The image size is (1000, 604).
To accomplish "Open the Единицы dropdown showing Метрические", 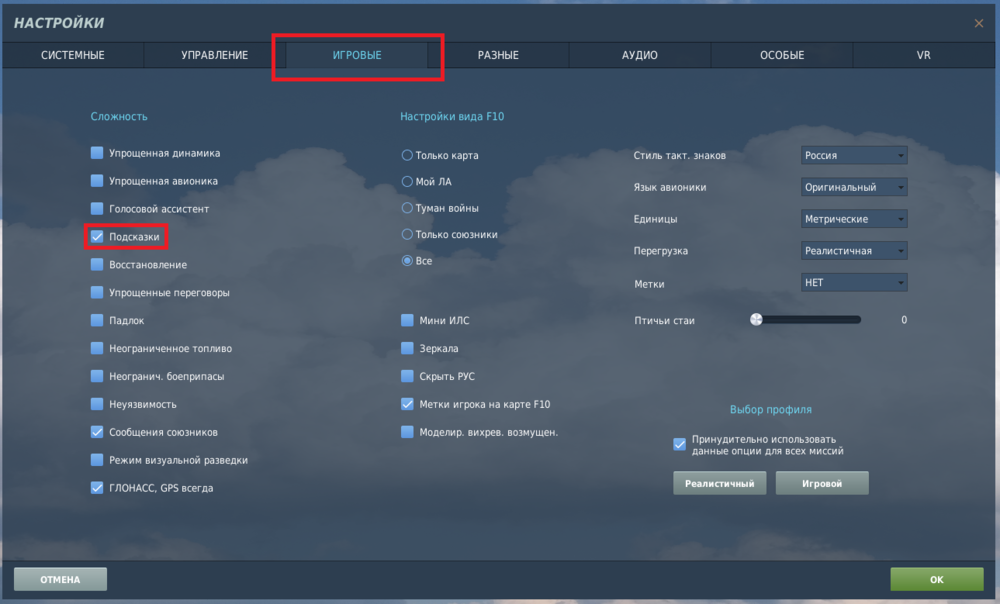I will 854,219.
